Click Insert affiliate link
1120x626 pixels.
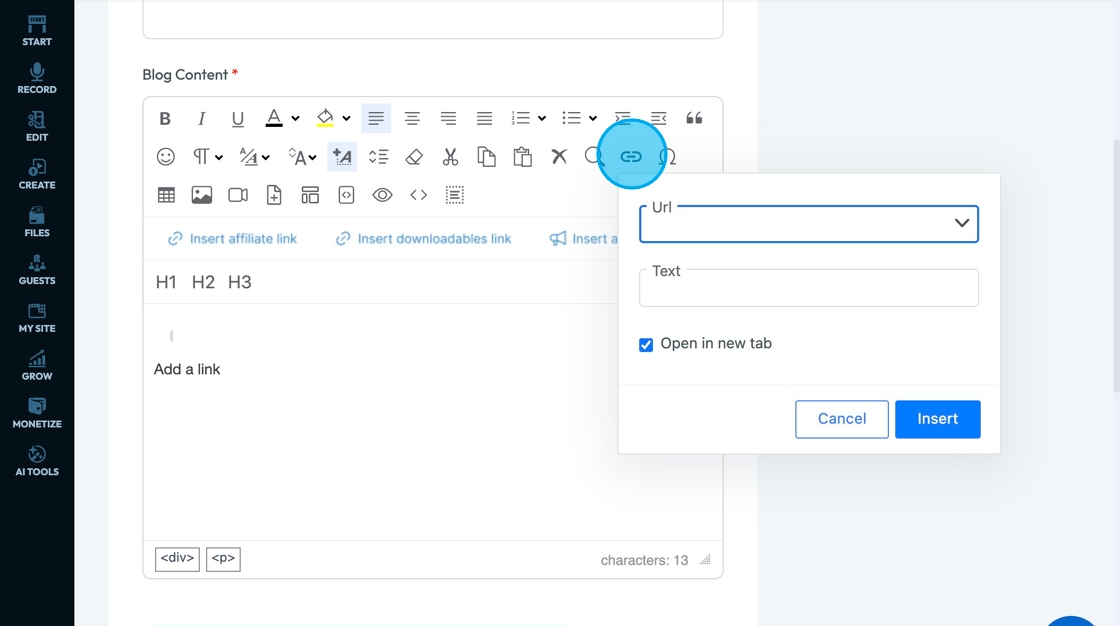pyautogui.click(x=232, y=239)
